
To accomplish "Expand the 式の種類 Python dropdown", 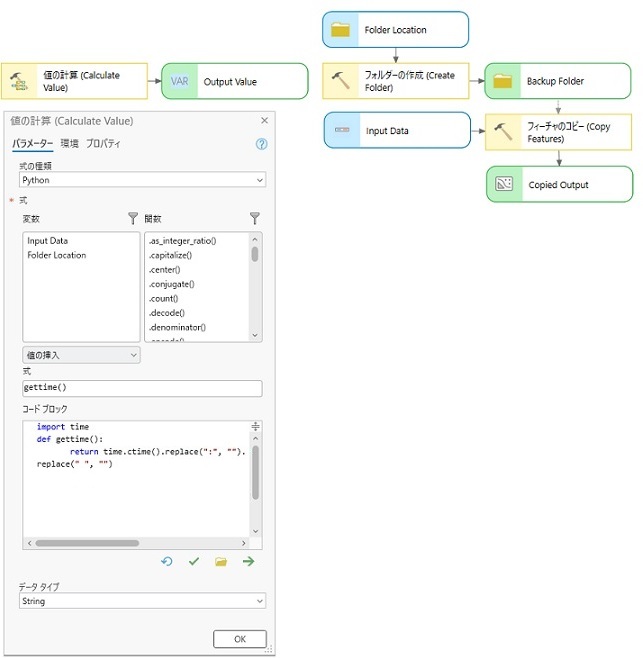I will point(142,180).
